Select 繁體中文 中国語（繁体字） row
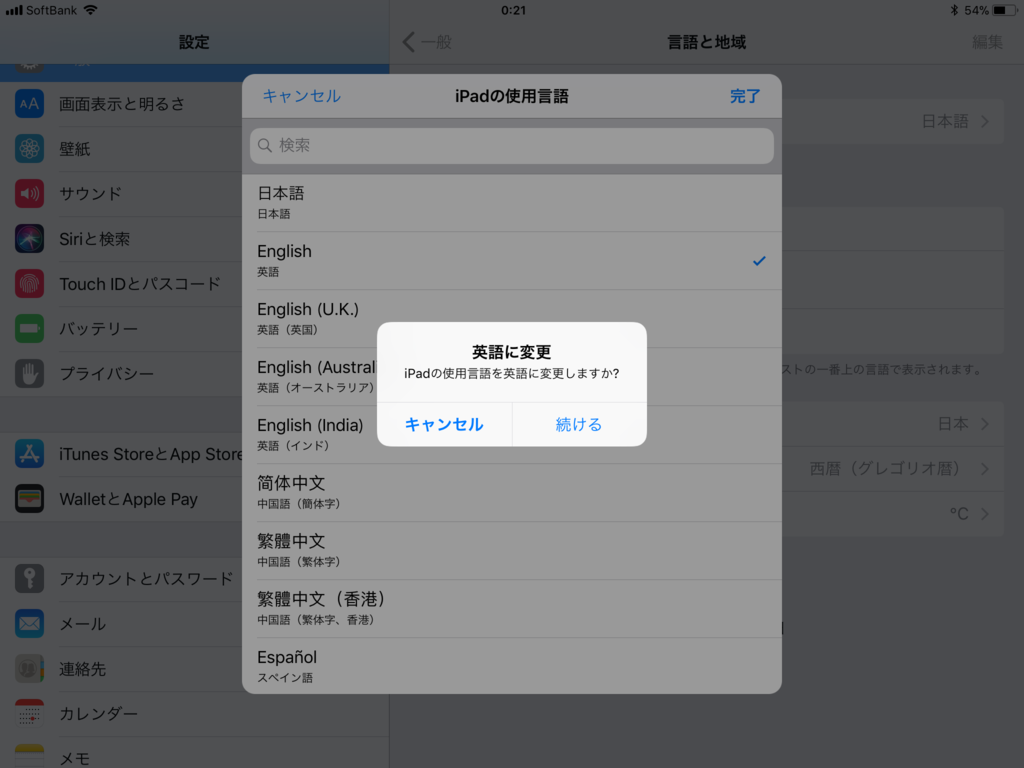 512,551
